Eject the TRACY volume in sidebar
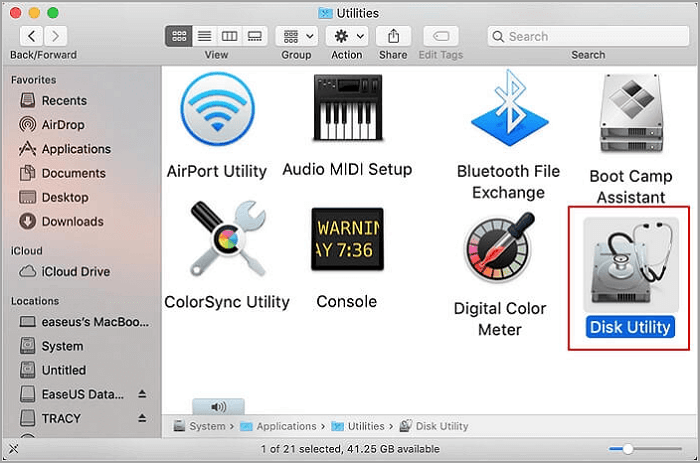 click(x=142, y=418)
